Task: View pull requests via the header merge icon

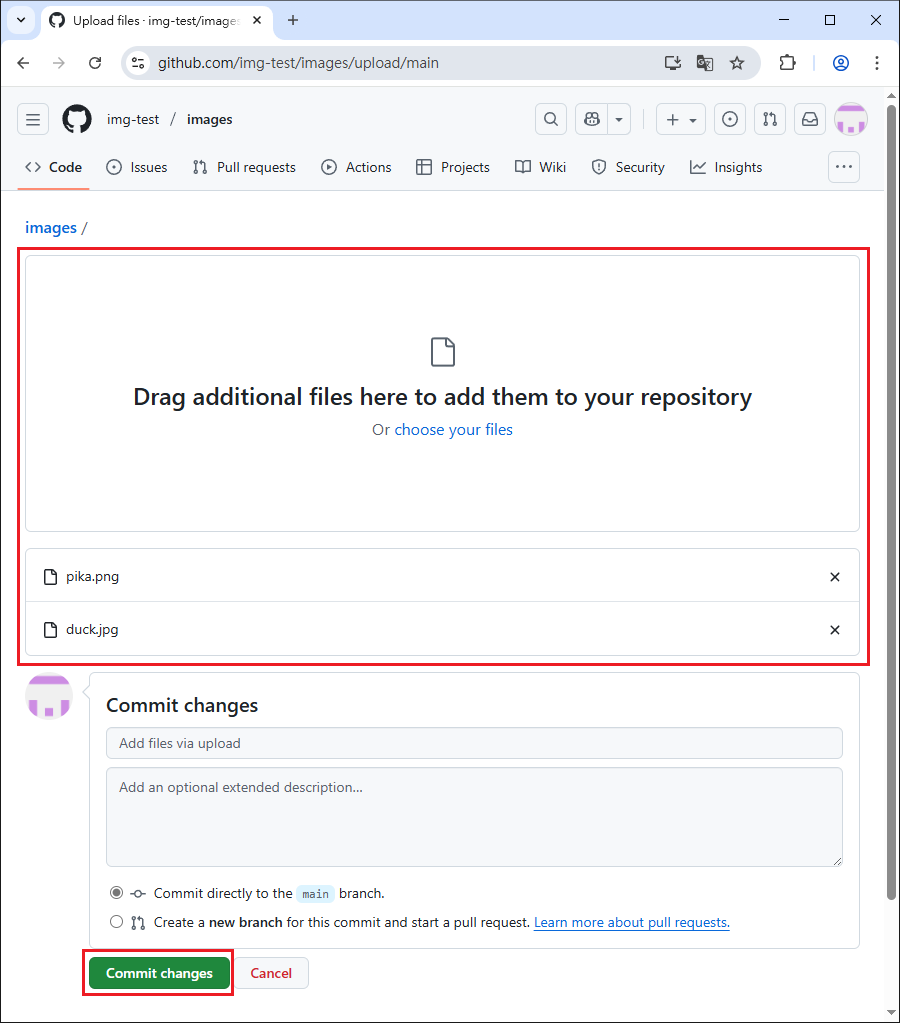Action: (770, 119)
